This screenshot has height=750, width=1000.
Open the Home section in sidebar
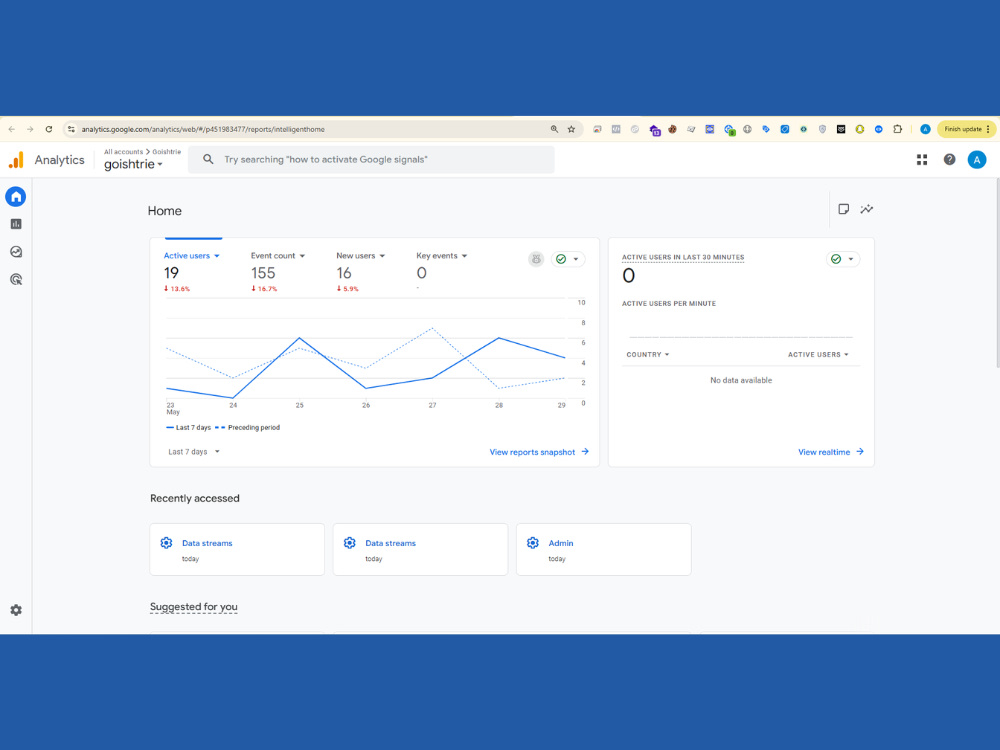16,196
